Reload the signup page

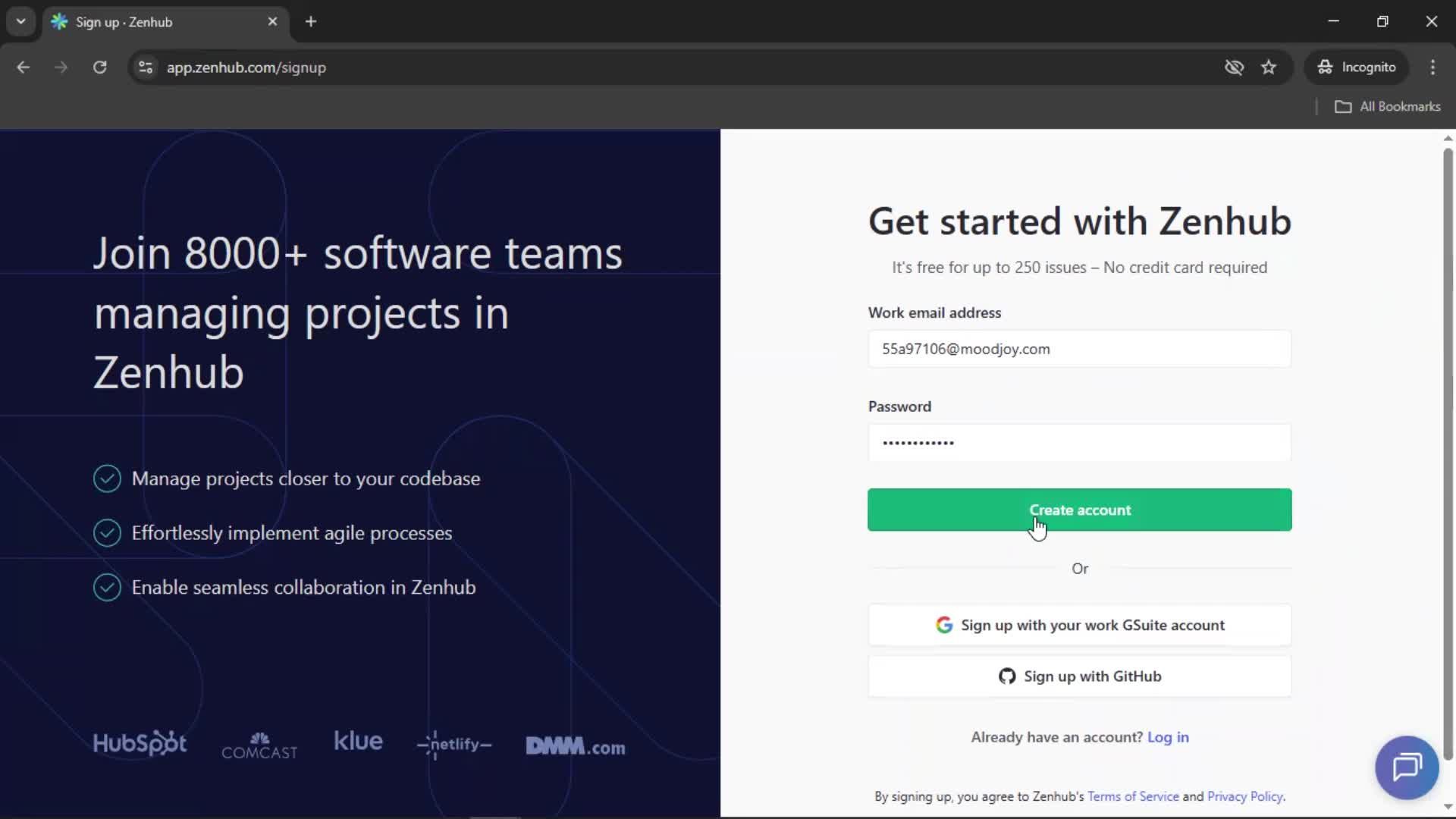point(99,67)
